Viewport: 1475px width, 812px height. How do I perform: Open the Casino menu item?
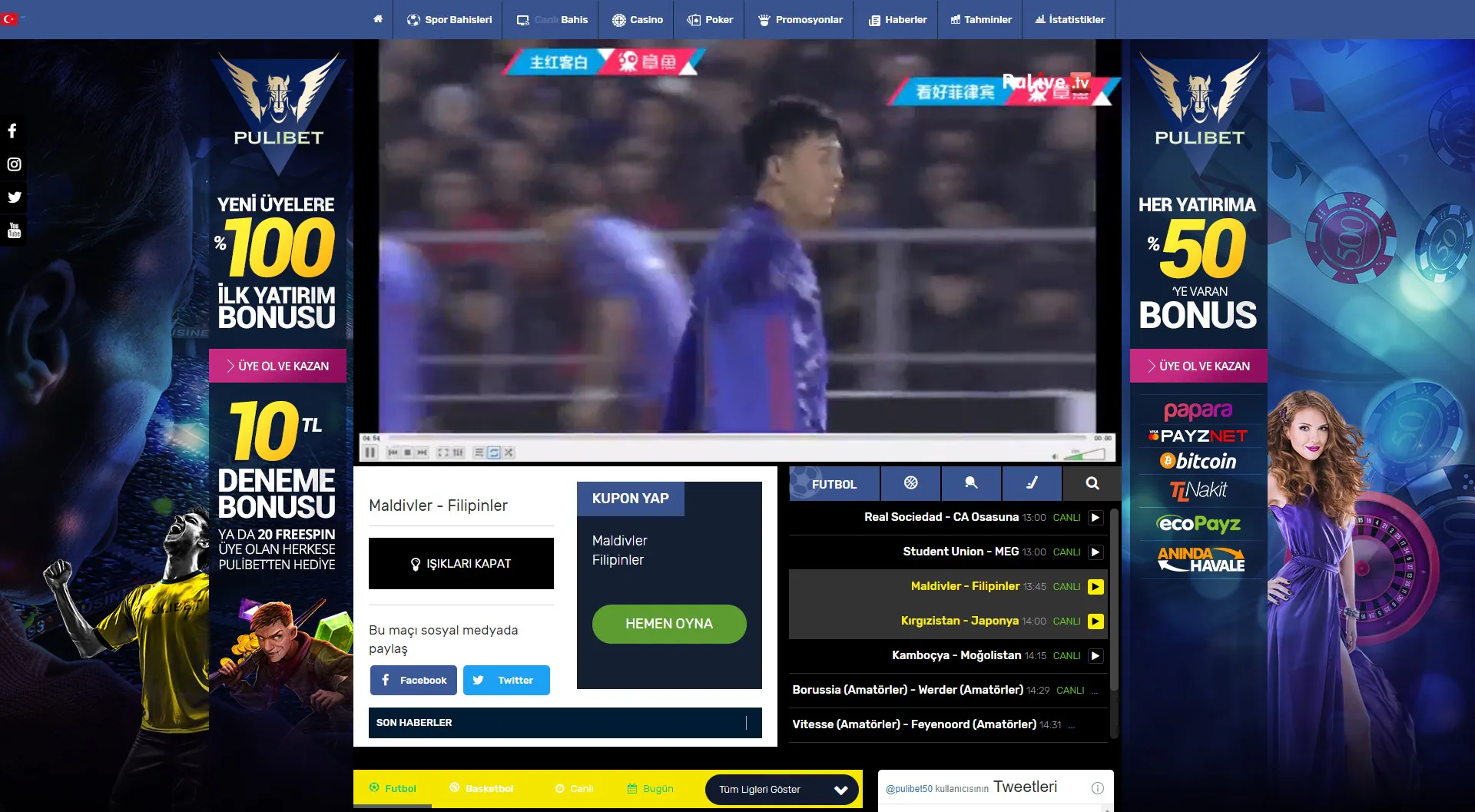click(638, 19)
